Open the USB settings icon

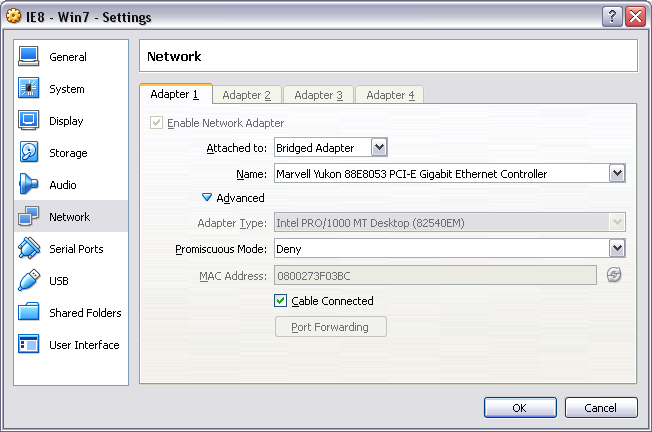[28, 281]
